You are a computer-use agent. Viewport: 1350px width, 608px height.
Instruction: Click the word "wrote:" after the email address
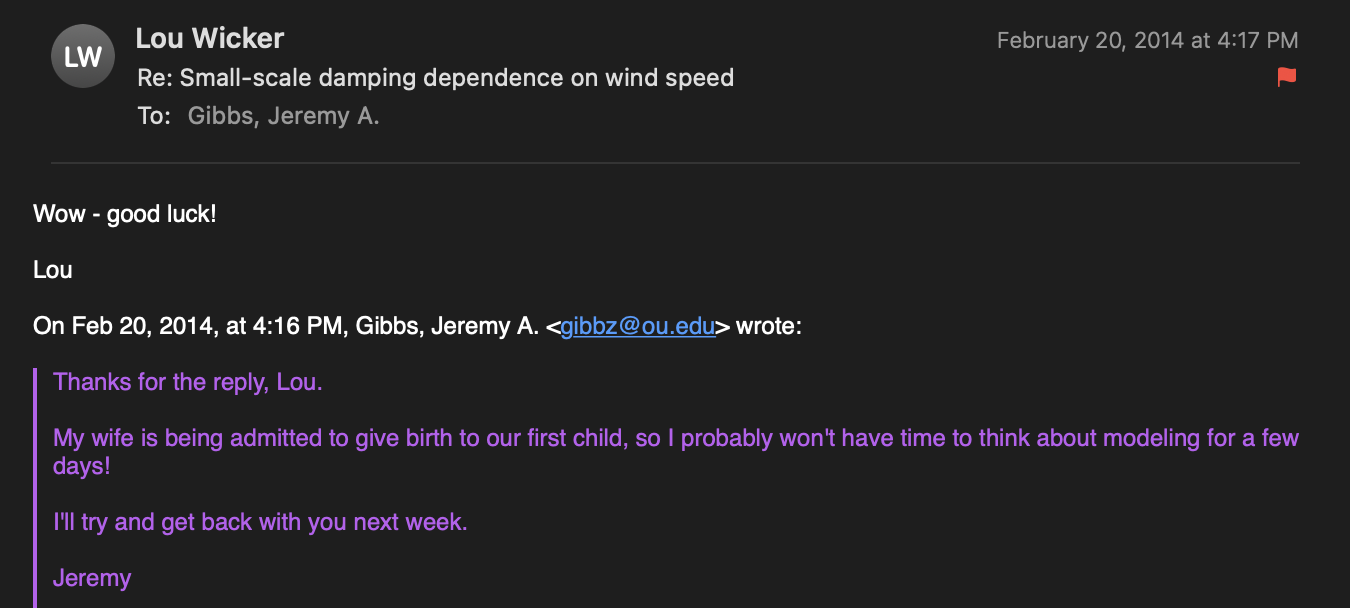(769, 327)
